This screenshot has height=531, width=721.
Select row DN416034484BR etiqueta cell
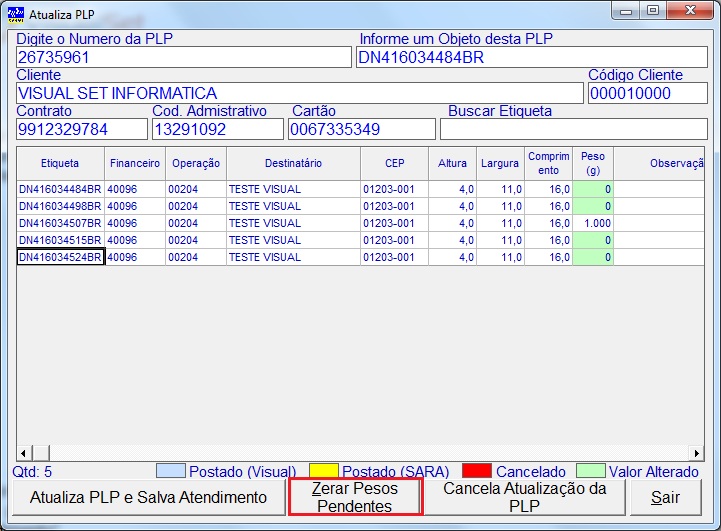point(60,189)
